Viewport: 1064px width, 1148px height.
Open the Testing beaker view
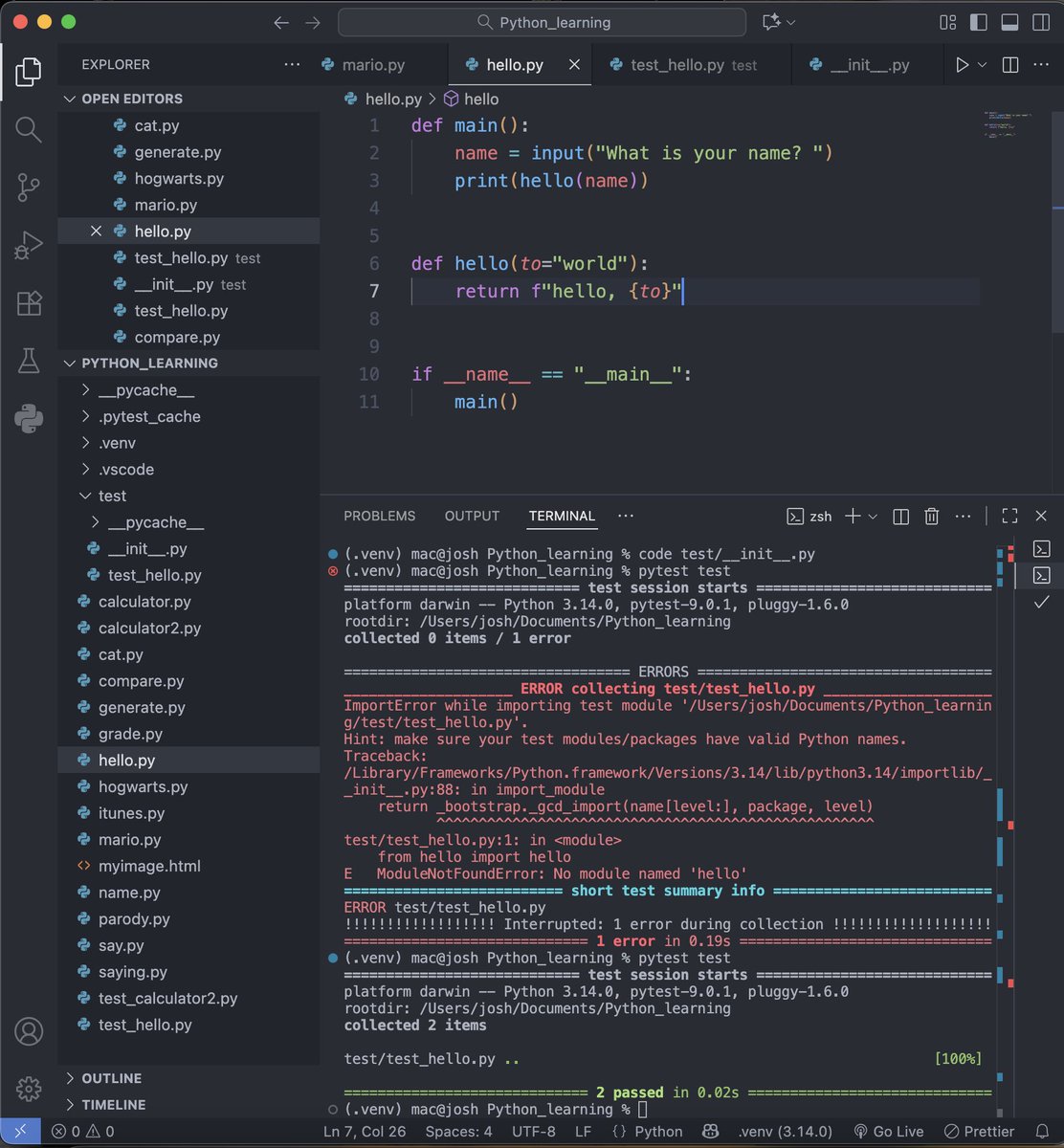click(x=28, y=361)
